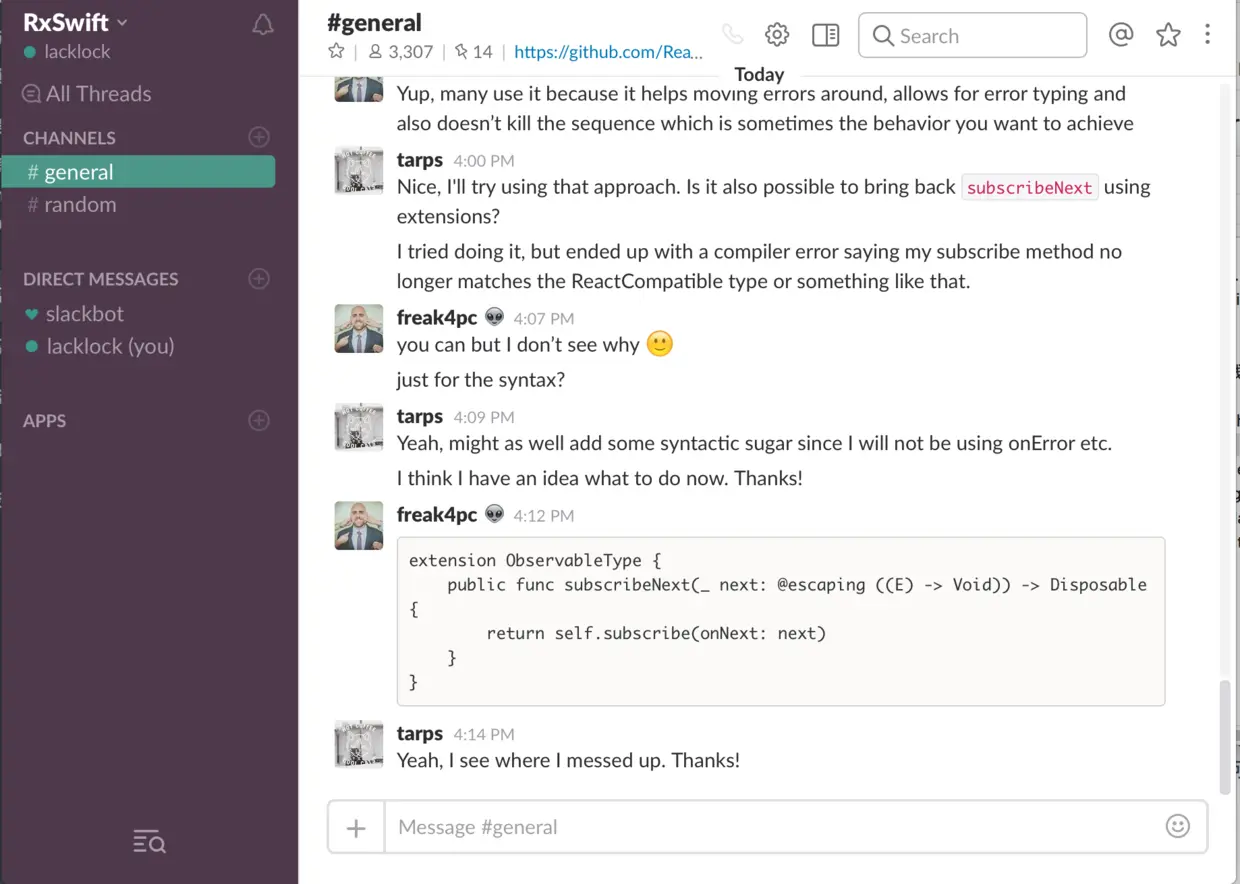1240x884 pixels.
Task: Add a new channel with plus icon
Action: click(259, 137)
